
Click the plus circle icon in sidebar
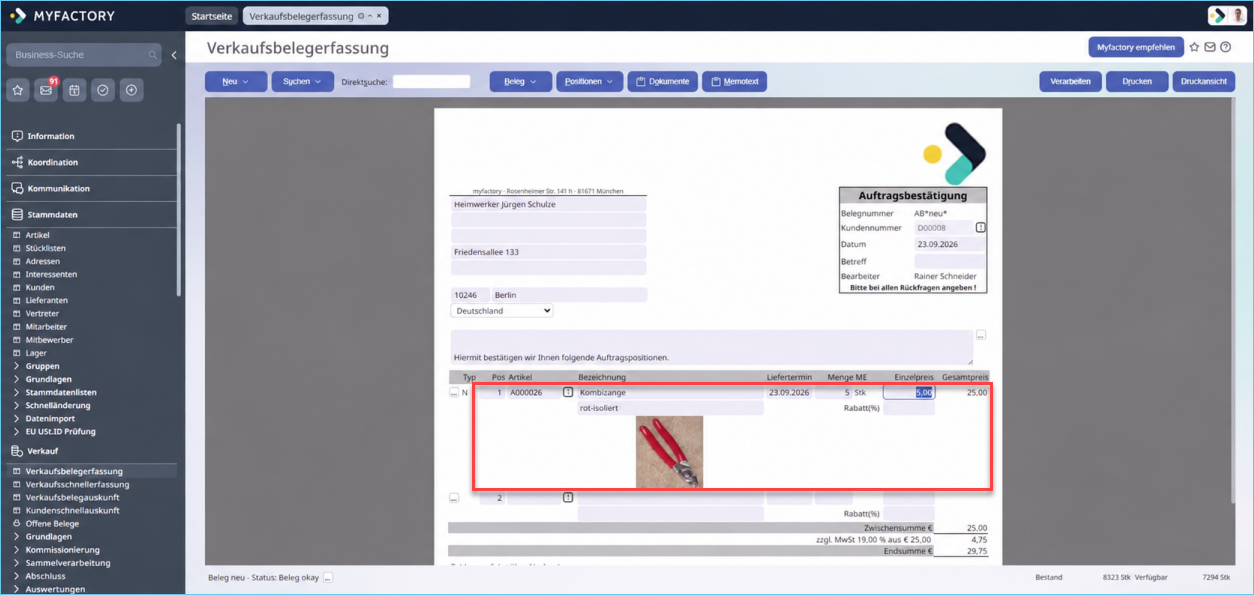[130, 90]
